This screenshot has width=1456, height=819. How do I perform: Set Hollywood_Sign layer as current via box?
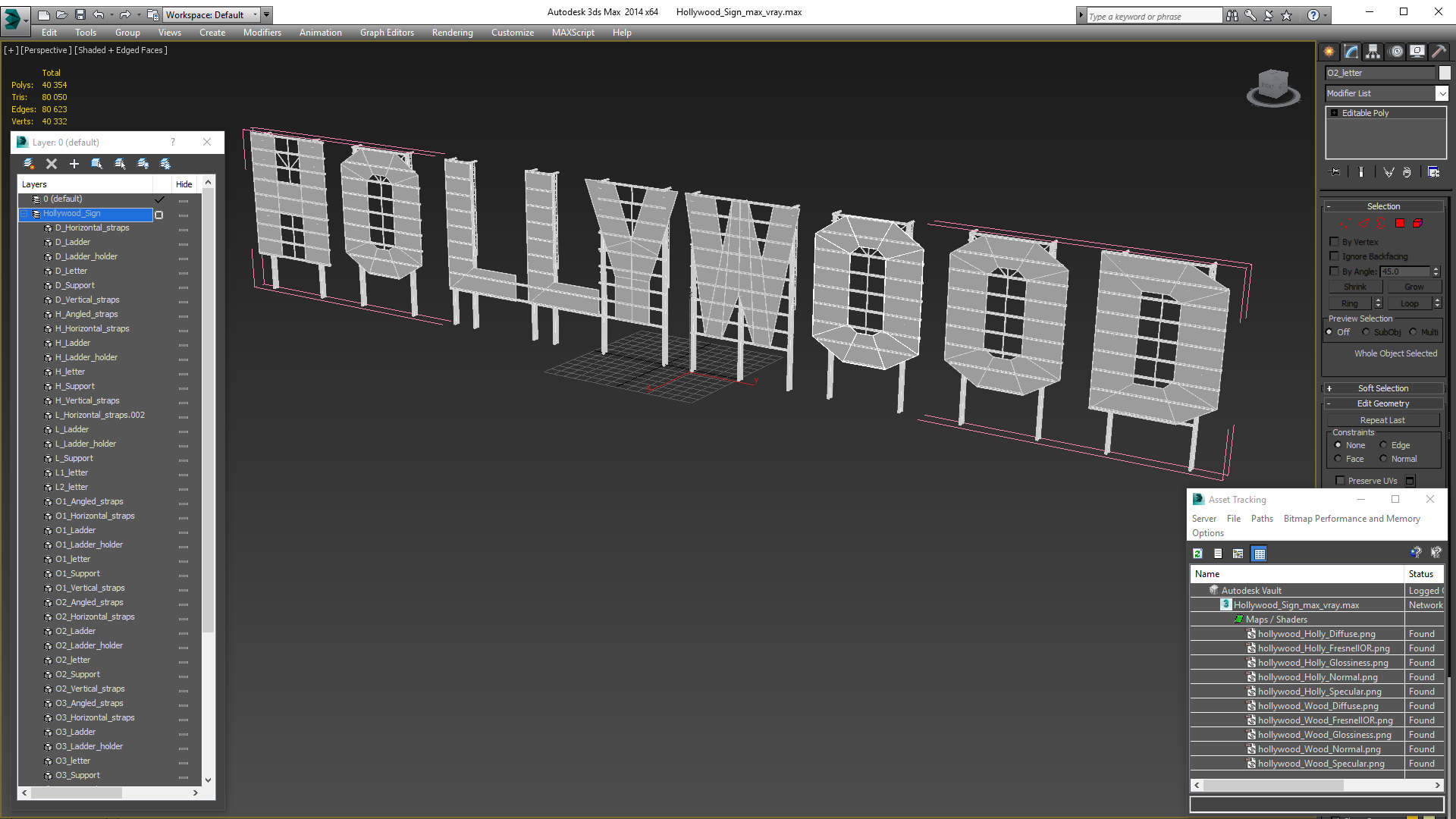pyautogui.click(x=159, y=215)
